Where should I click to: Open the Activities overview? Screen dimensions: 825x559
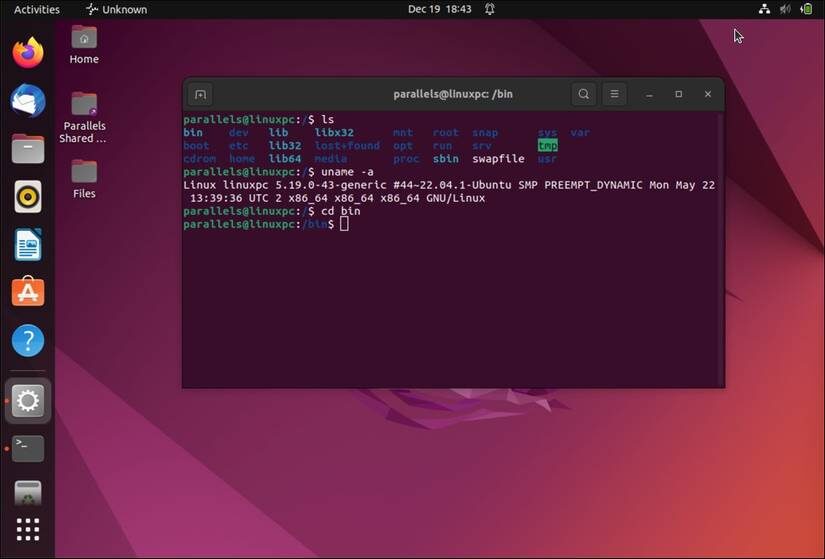tap(37, 9)
